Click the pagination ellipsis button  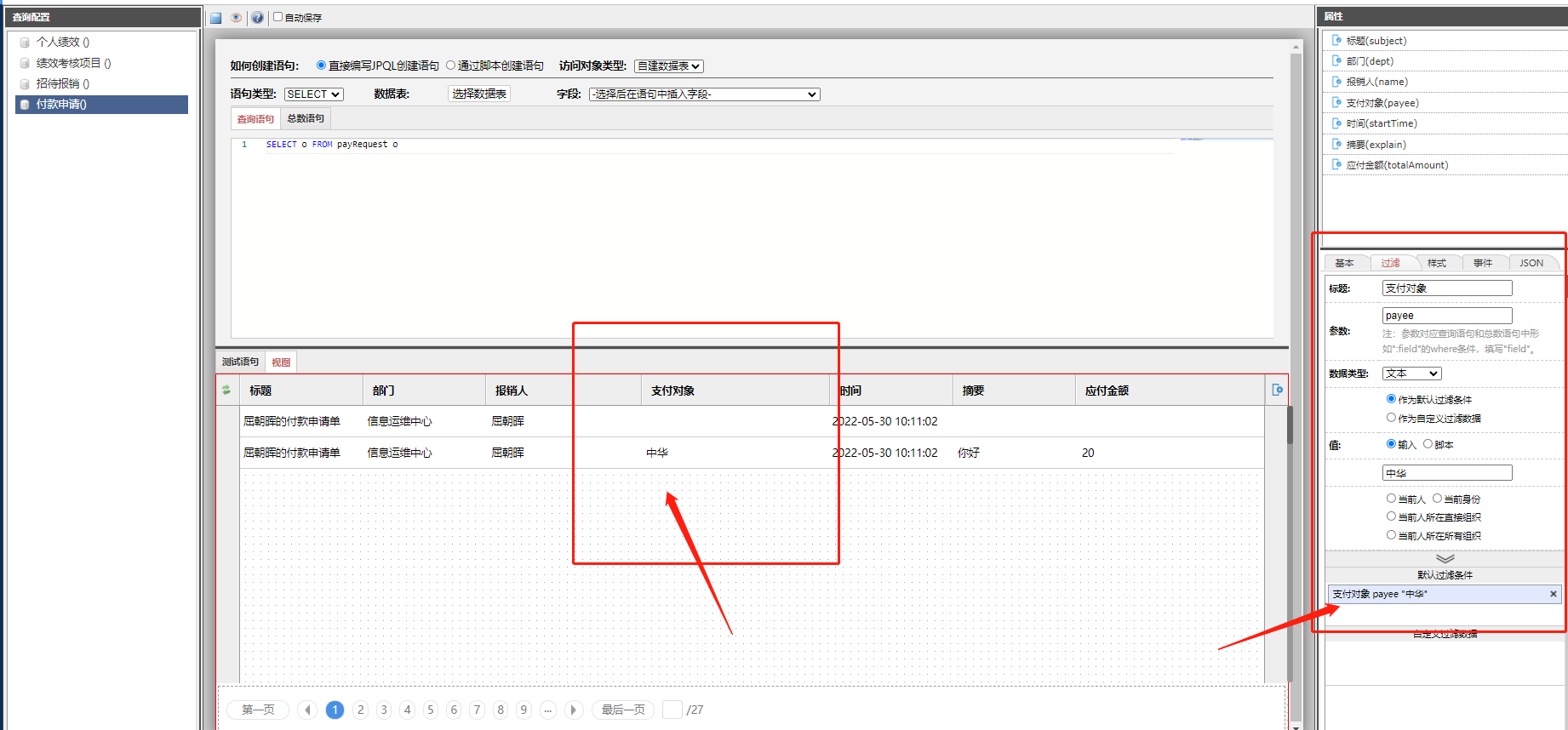[x=547, y=710]
